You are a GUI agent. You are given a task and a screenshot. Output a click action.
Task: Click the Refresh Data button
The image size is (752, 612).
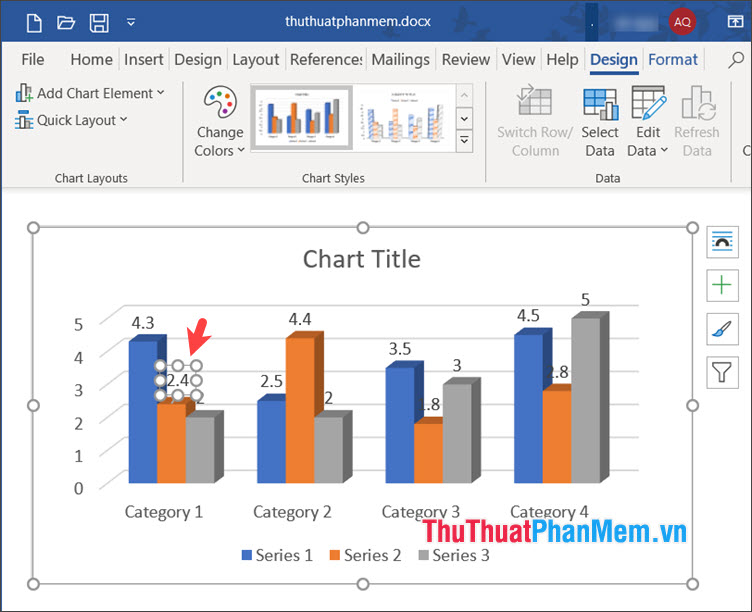[x=697, y=122]
